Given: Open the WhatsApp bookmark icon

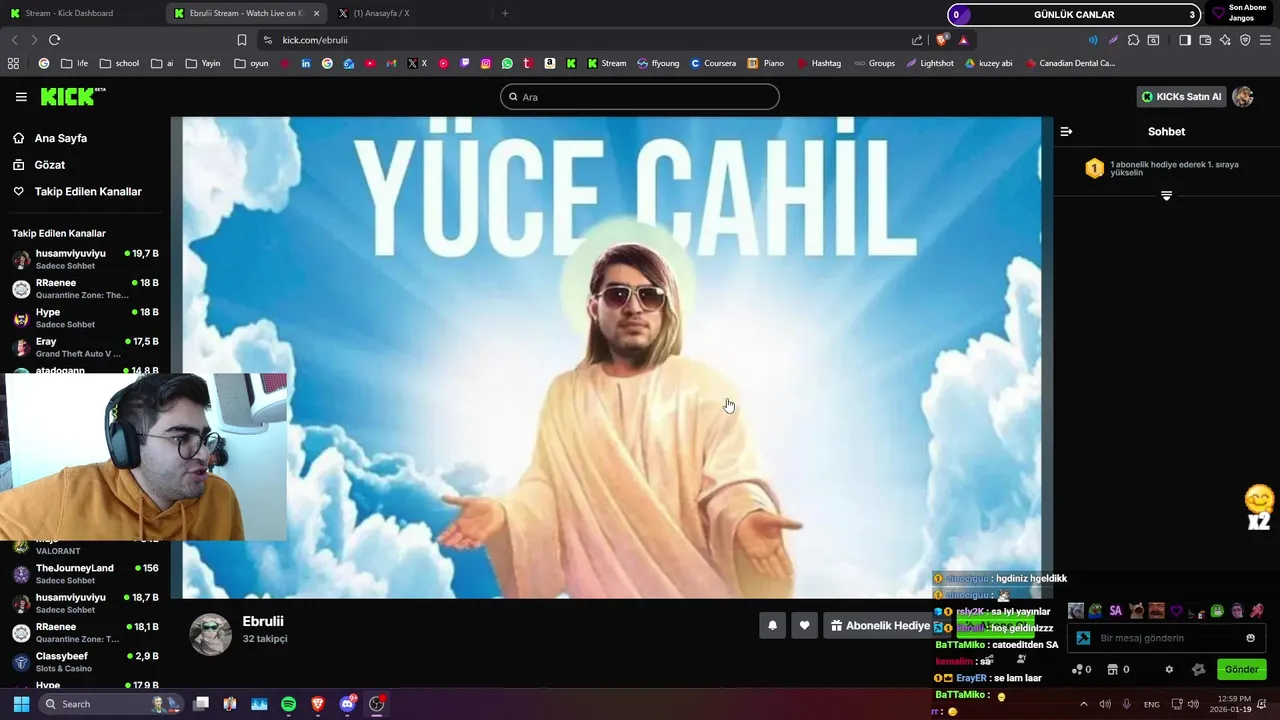Looking at the screenshot, I should (x=507, y=63).
